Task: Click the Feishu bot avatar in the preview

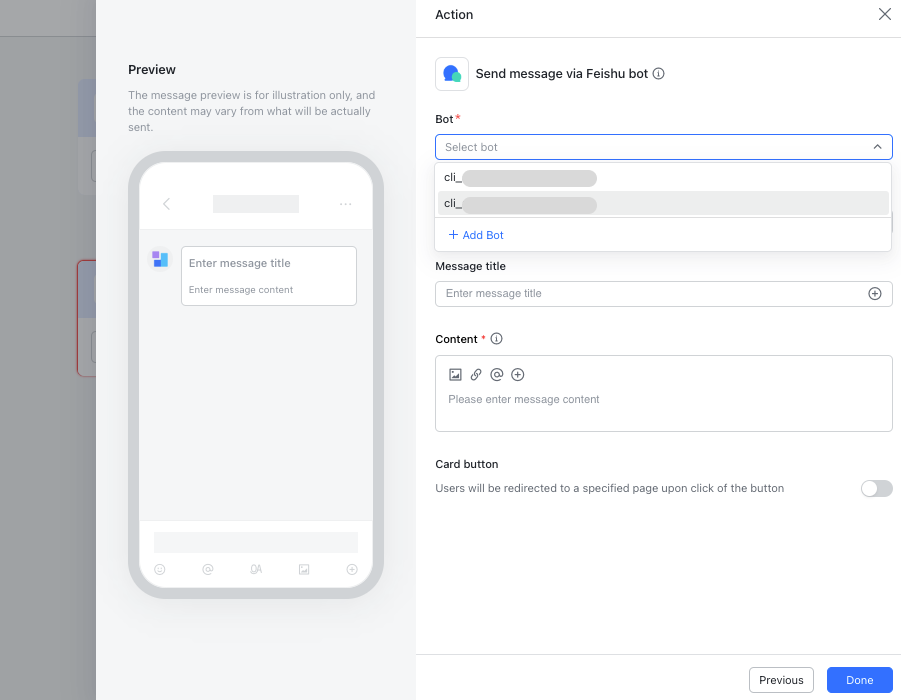Action: click(160, 259)
